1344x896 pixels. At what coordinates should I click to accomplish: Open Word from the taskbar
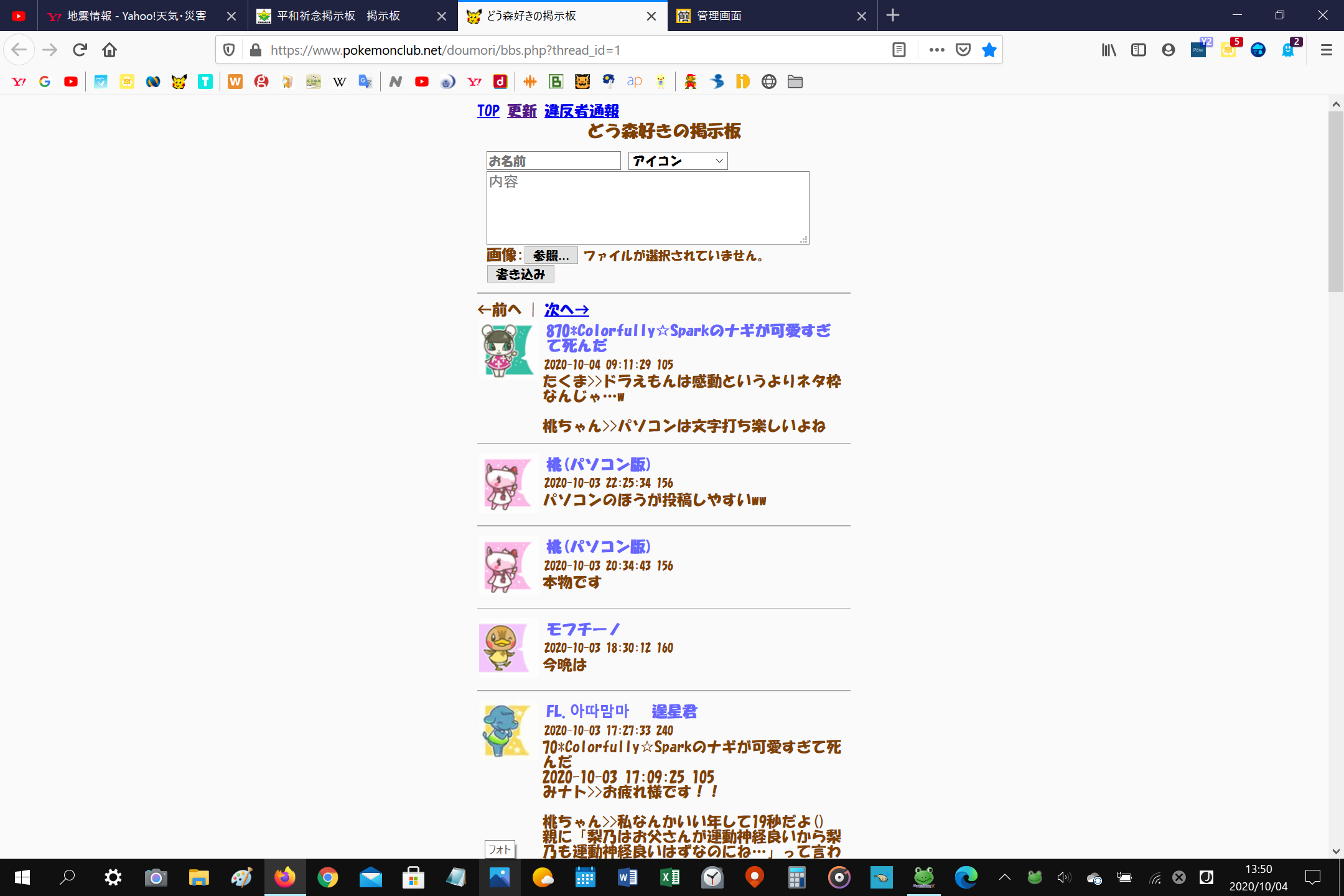(627, 877)
